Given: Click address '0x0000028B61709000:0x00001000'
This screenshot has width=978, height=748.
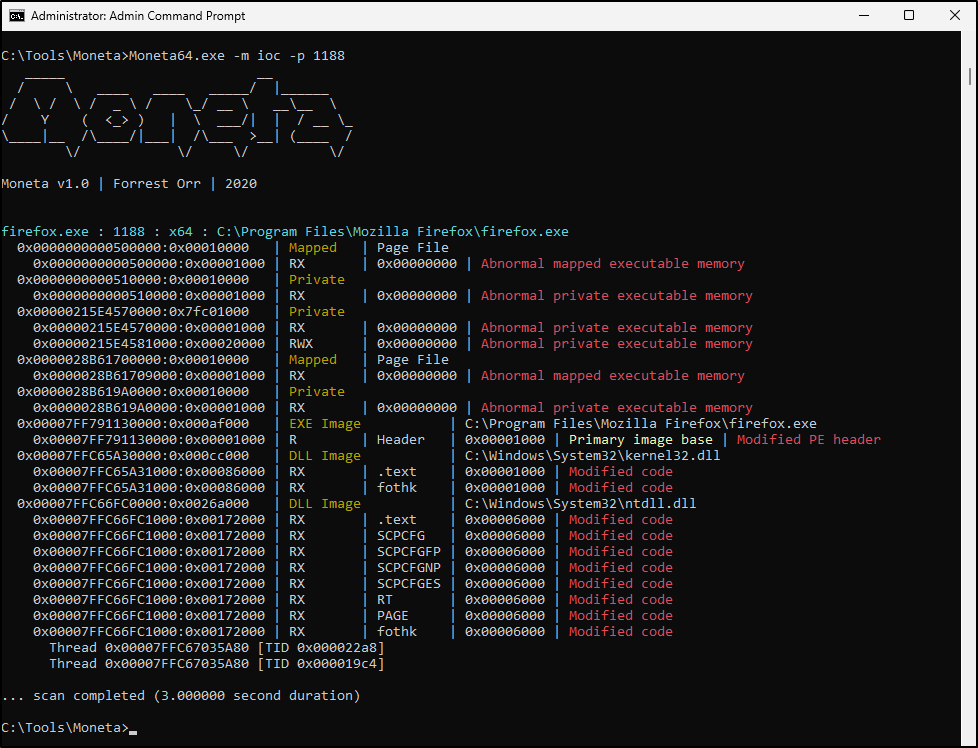Looking at the screenshot, I should (x=149, y=376).
